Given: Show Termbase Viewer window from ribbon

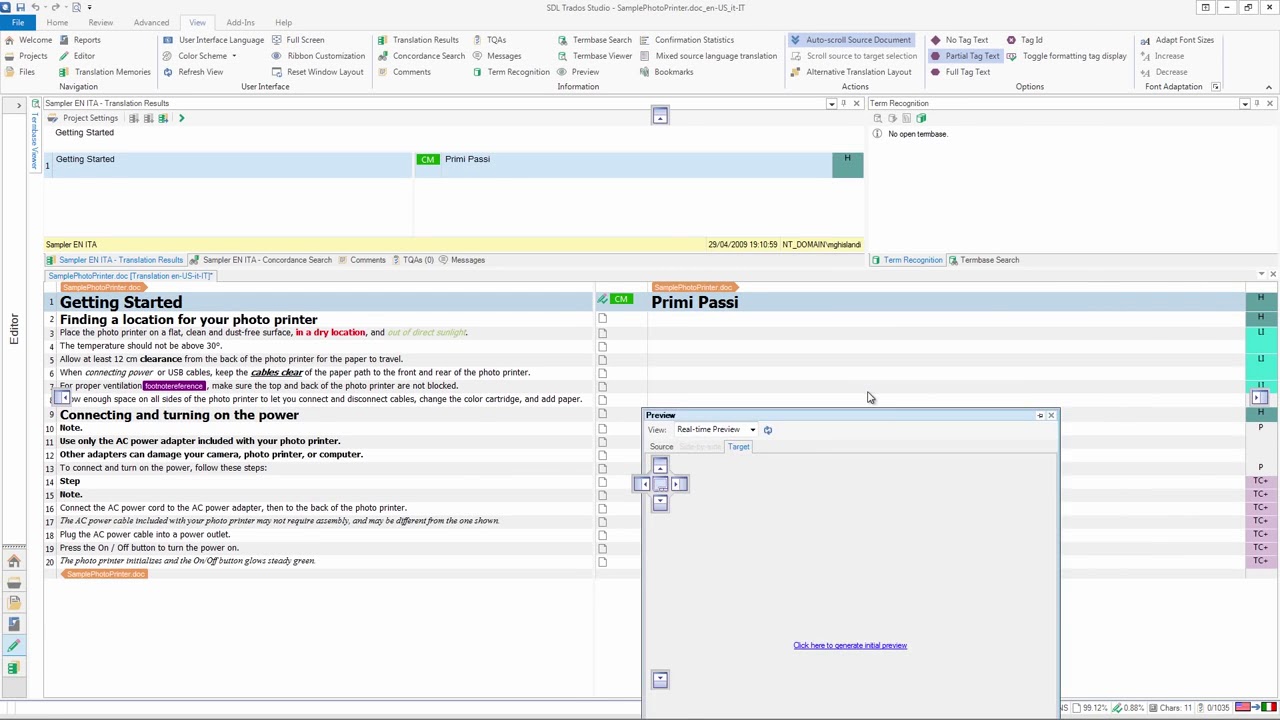Looking at the screenshot, I should (594, 56).
